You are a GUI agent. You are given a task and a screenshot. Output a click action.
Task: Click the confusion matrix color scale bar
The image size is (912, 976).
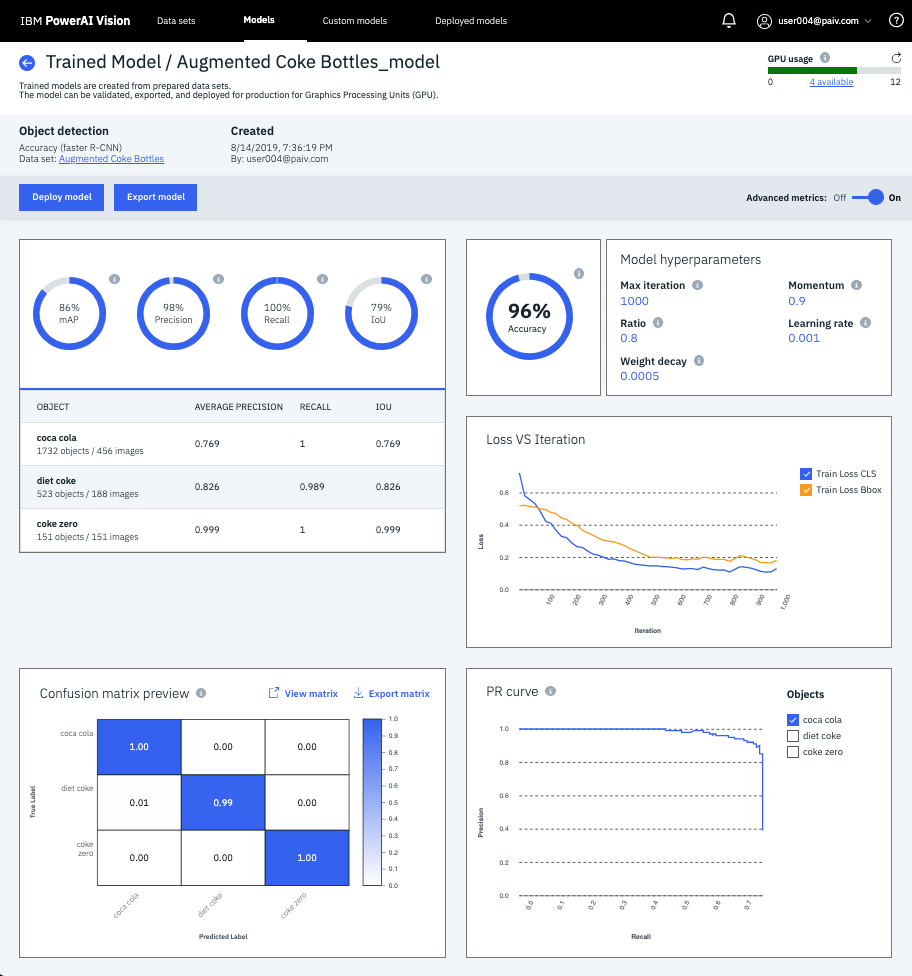[372, 802]
